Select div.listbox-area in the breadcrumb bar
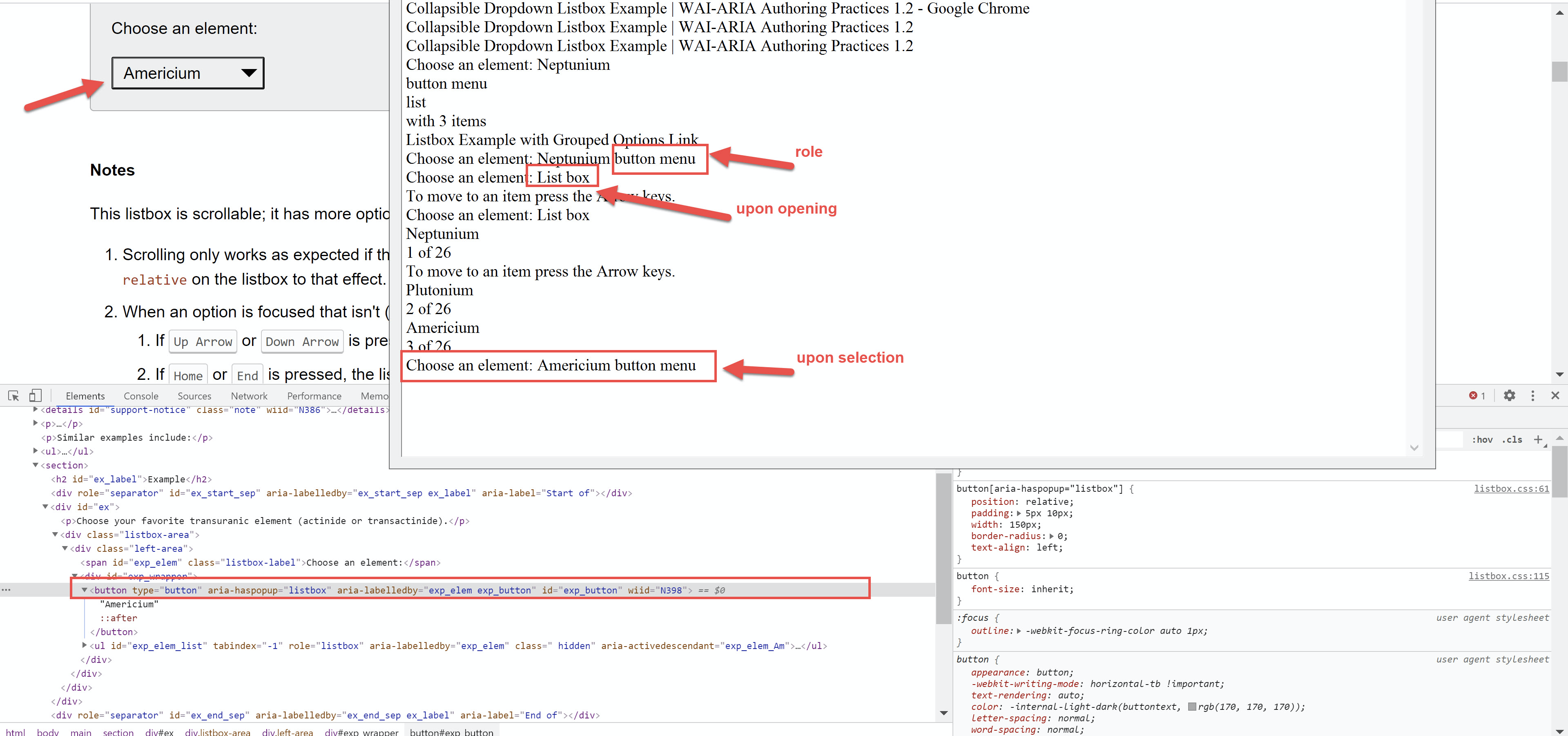1568x736 pixels. coord(217,732)
